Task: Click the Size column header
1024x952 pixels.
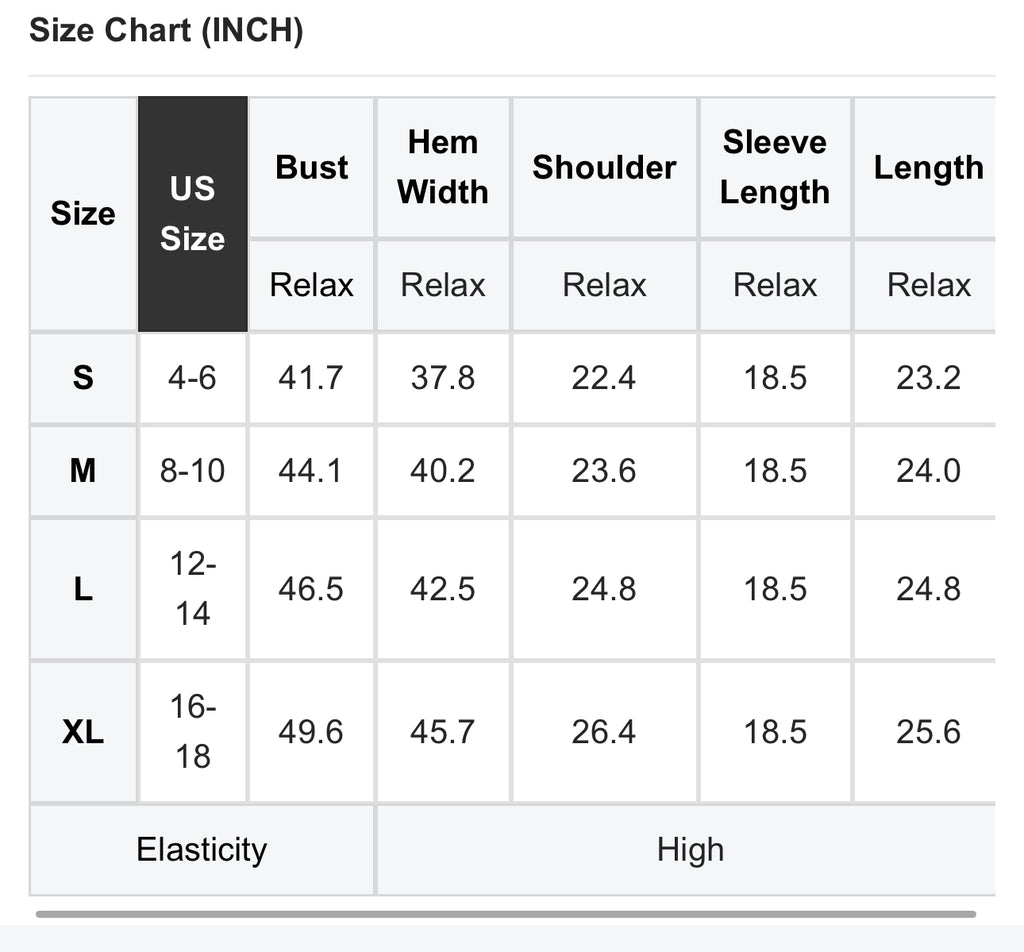Action: coord(83,214)
